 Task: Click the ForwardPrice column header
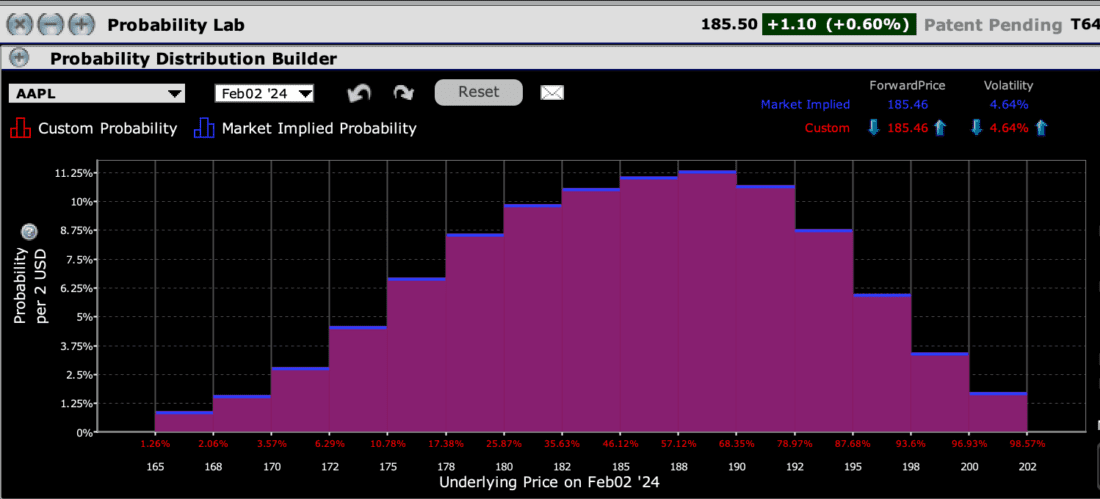click(x=907, y=86)
